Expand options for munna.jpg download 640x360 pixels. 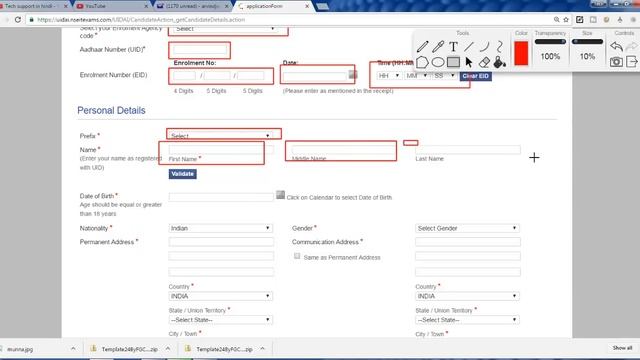[73, 349]
